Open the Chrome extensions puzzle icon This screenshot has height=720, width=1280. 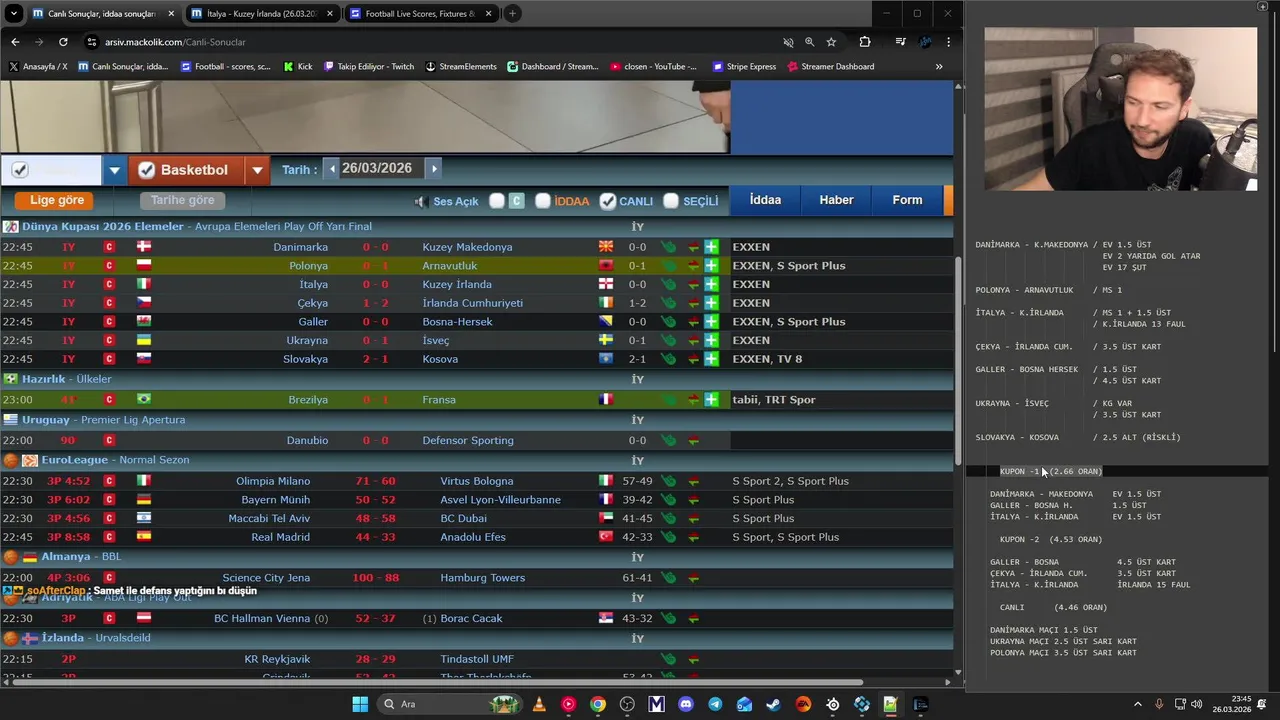pos(865,42)
